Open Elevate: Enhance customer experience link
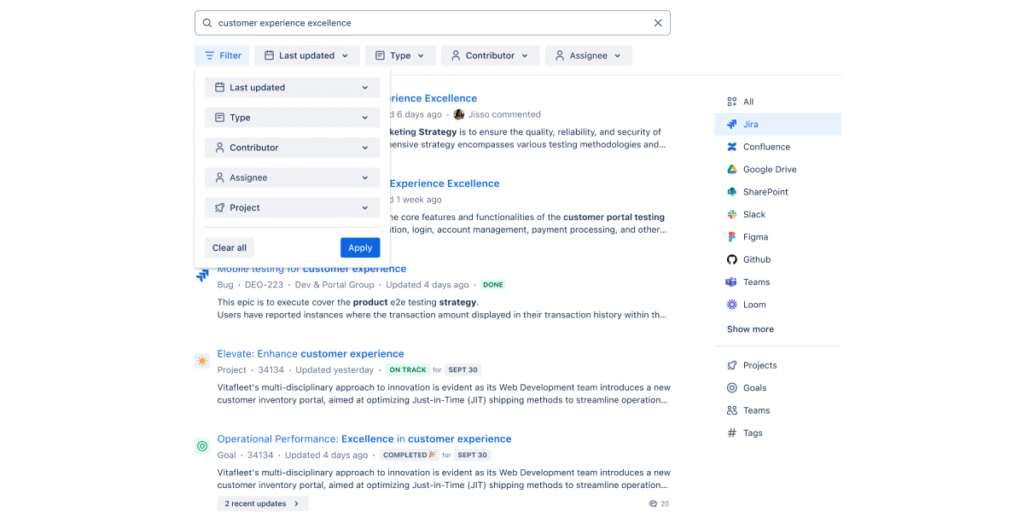This screenshot has width=1024, height=517. [310, 354]
